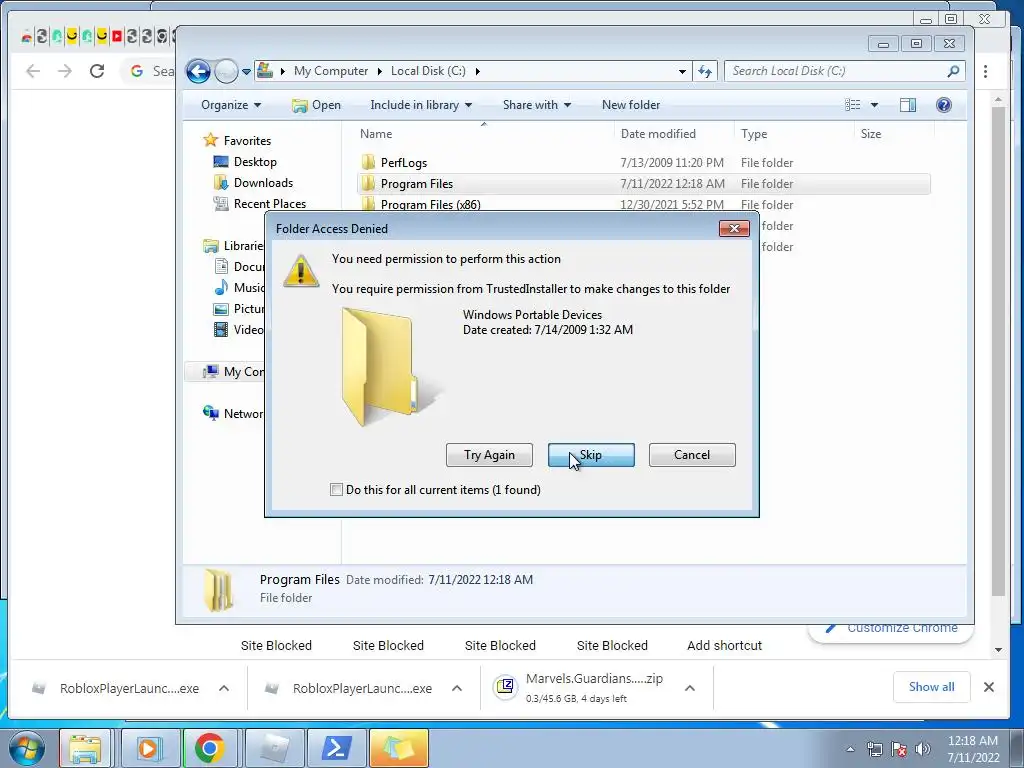Go back in the Explorer window

(199, 71)
